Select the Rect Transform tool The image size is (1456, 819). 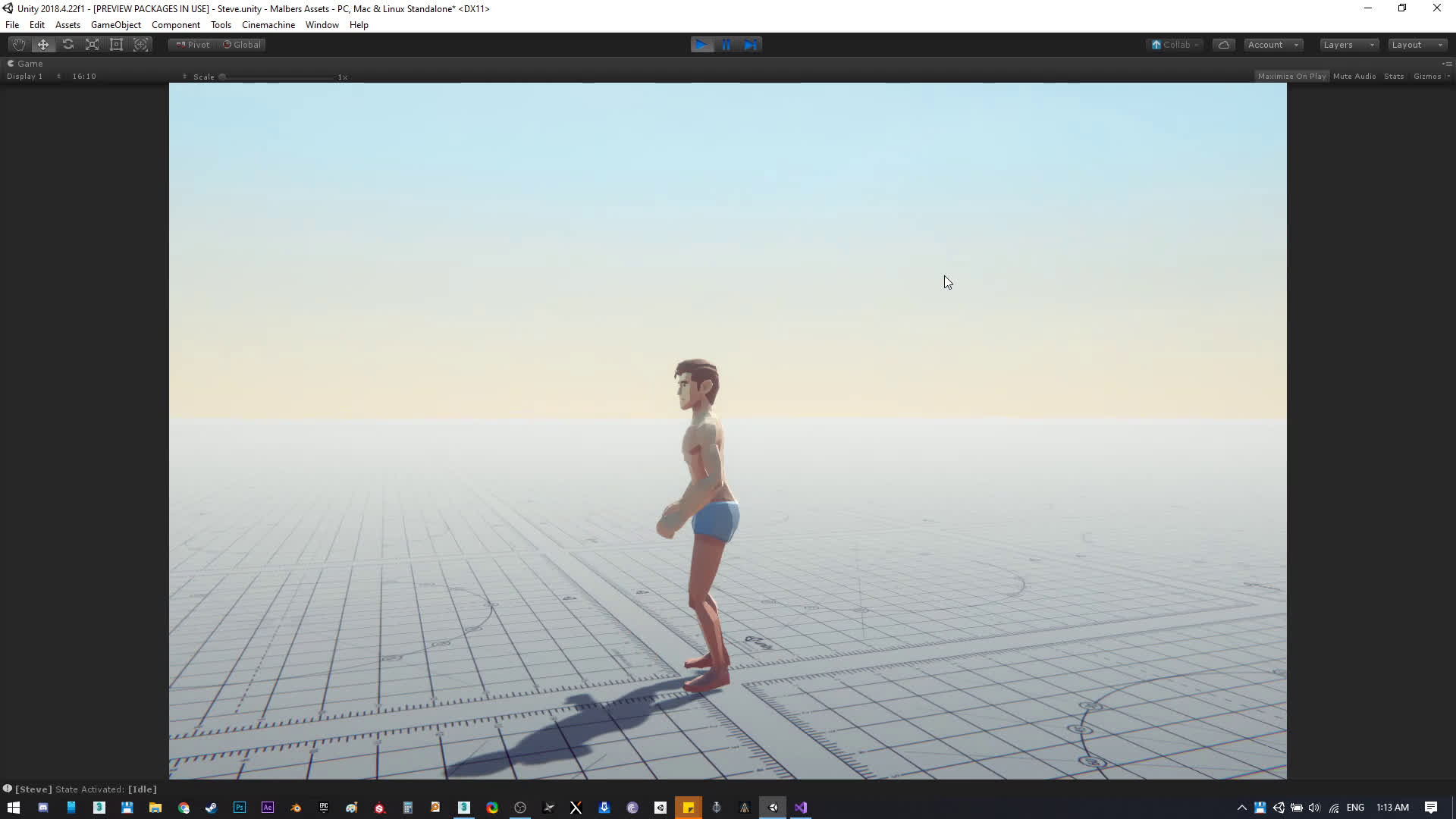[x=117, y=45]
